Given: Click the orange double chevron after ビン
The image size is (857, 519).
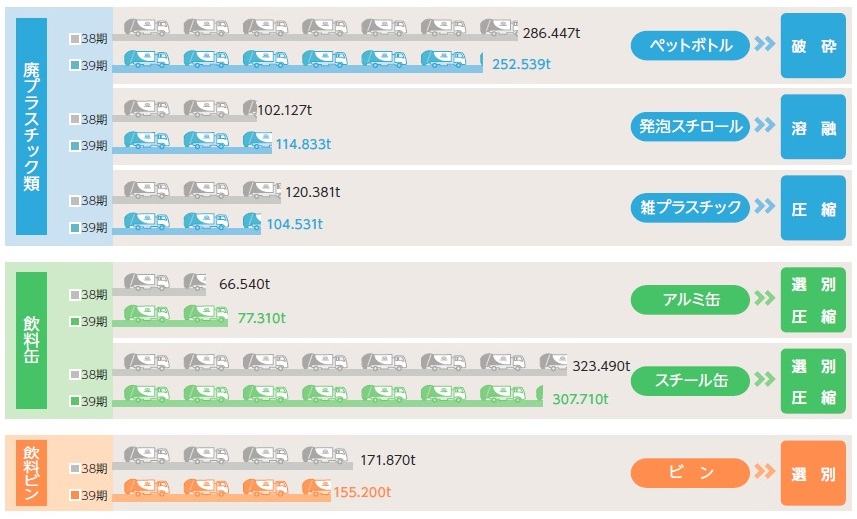Looking at the screenshot, I should [765, 472].
